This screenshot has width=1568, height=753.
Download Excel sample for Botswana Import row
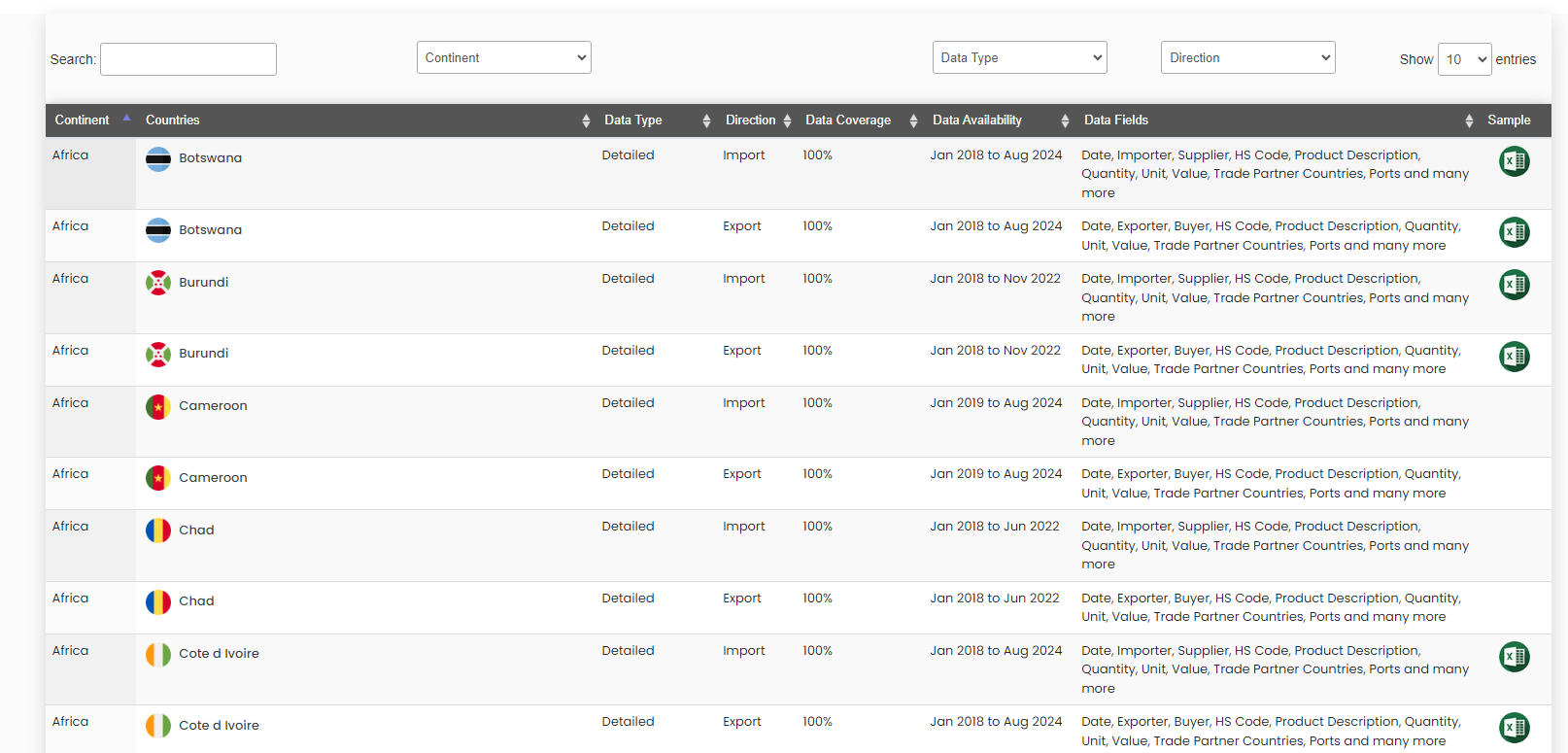tap(1514, 161)
